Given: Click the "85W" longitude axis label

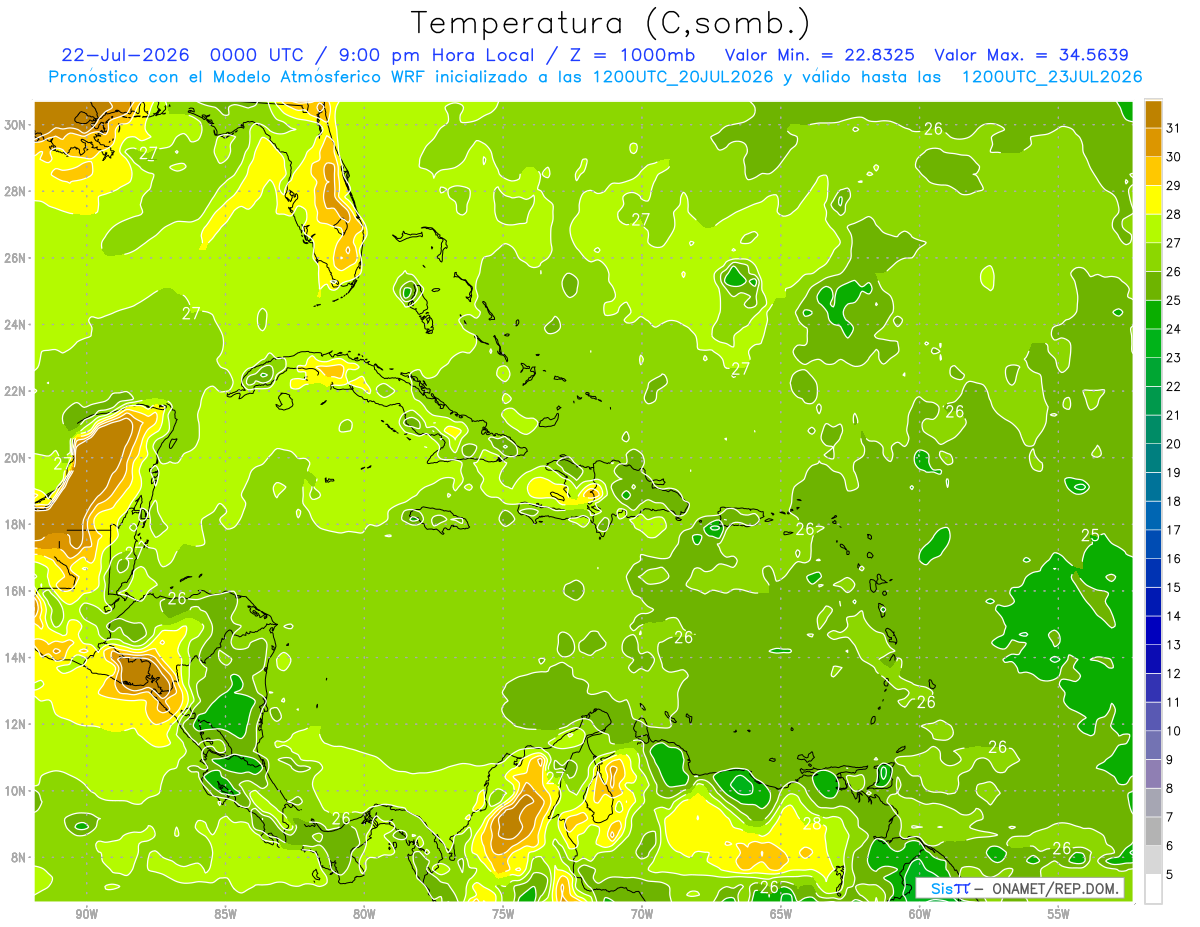Looking at the screenshot, I should [x=225, y=914].
